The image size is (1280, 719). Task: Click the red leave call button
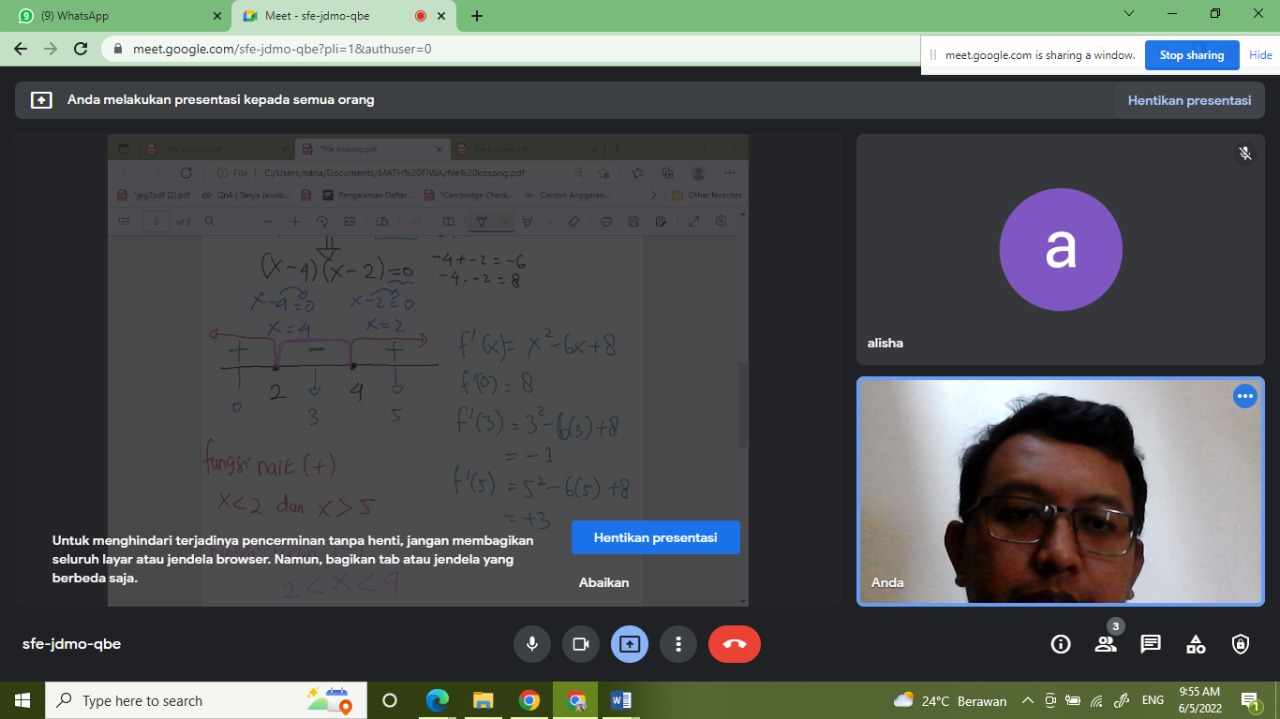click(734, 644)
